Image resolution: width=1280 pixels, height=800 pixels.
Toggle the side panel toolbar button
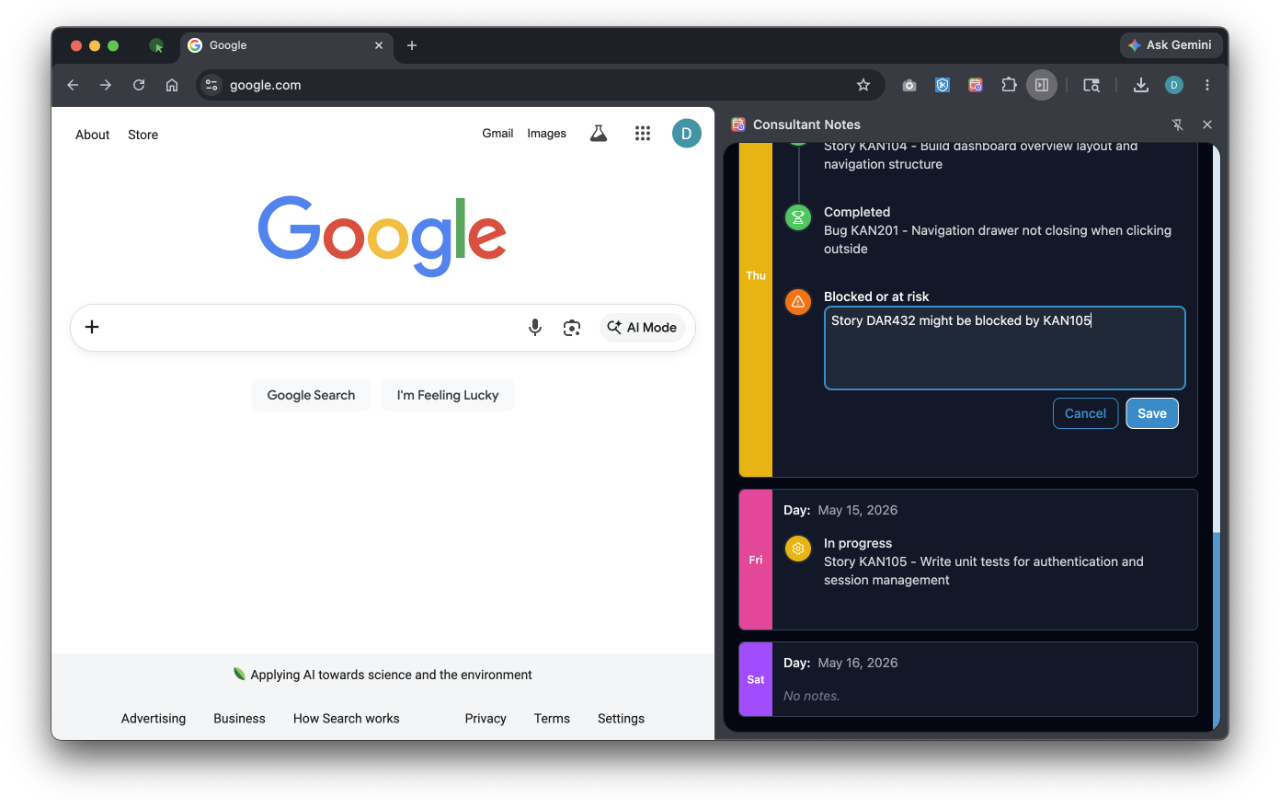1042,85
